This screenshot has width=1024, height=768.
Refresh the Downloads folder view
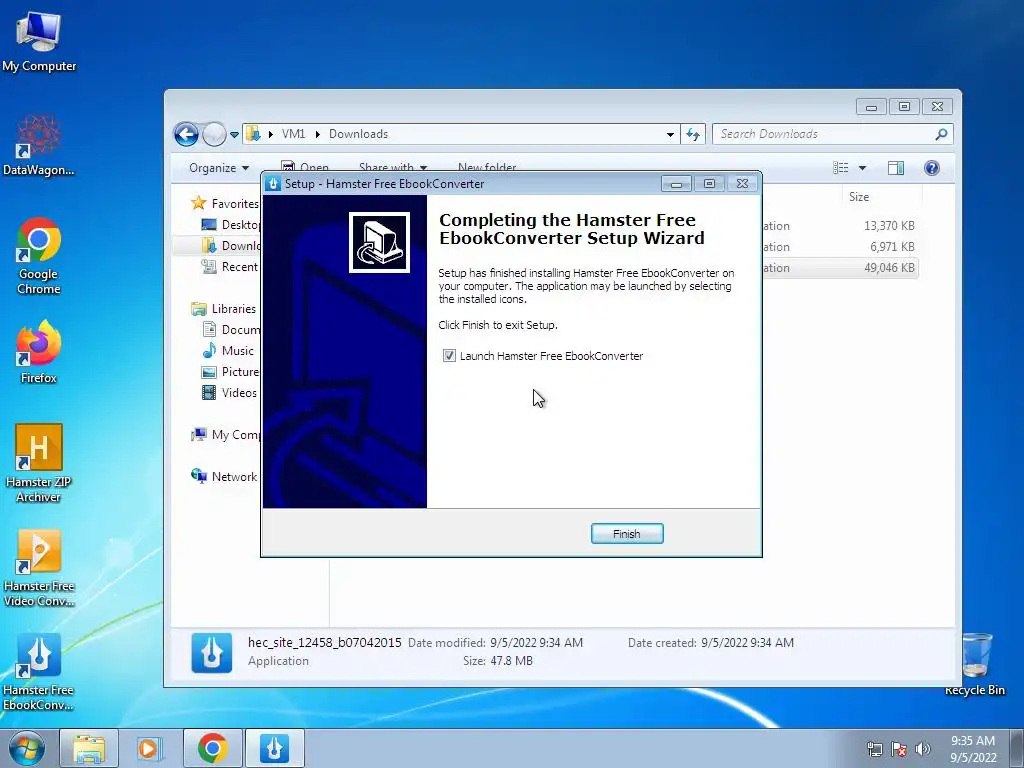coord(693,135)
